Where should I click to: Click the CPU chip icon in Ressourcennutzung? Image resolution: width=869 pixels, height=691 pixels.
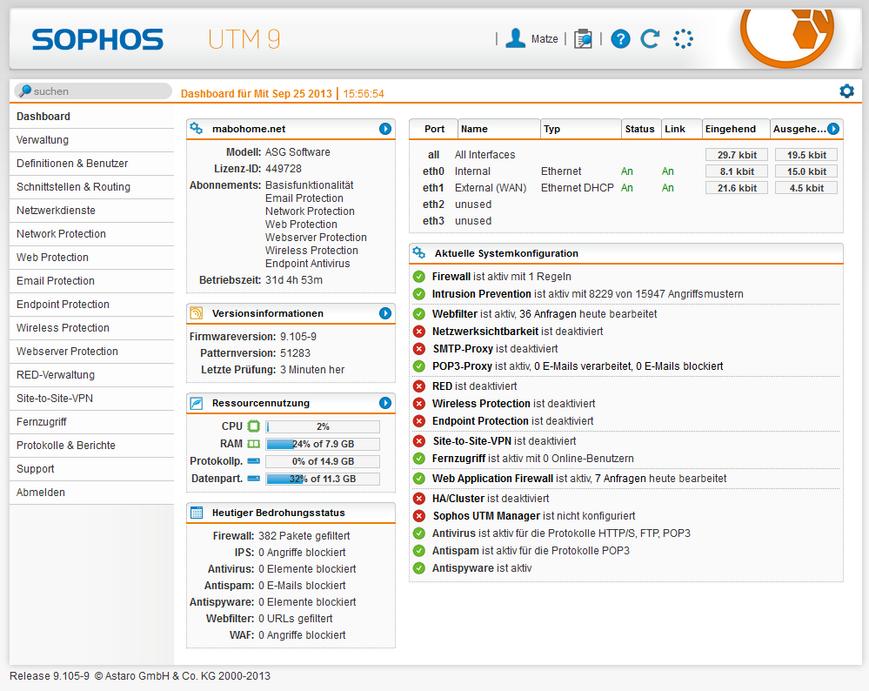(254, 426)
